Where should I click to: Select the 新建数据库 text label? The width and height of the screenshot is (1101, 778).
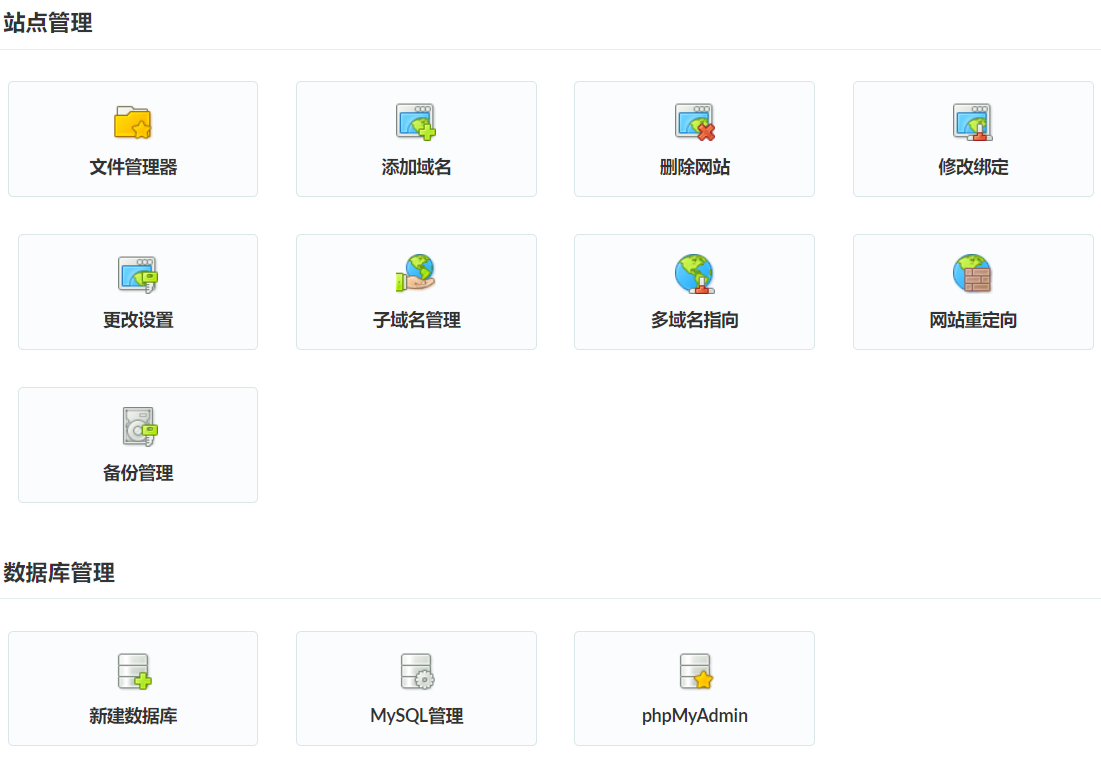[133, 716]
